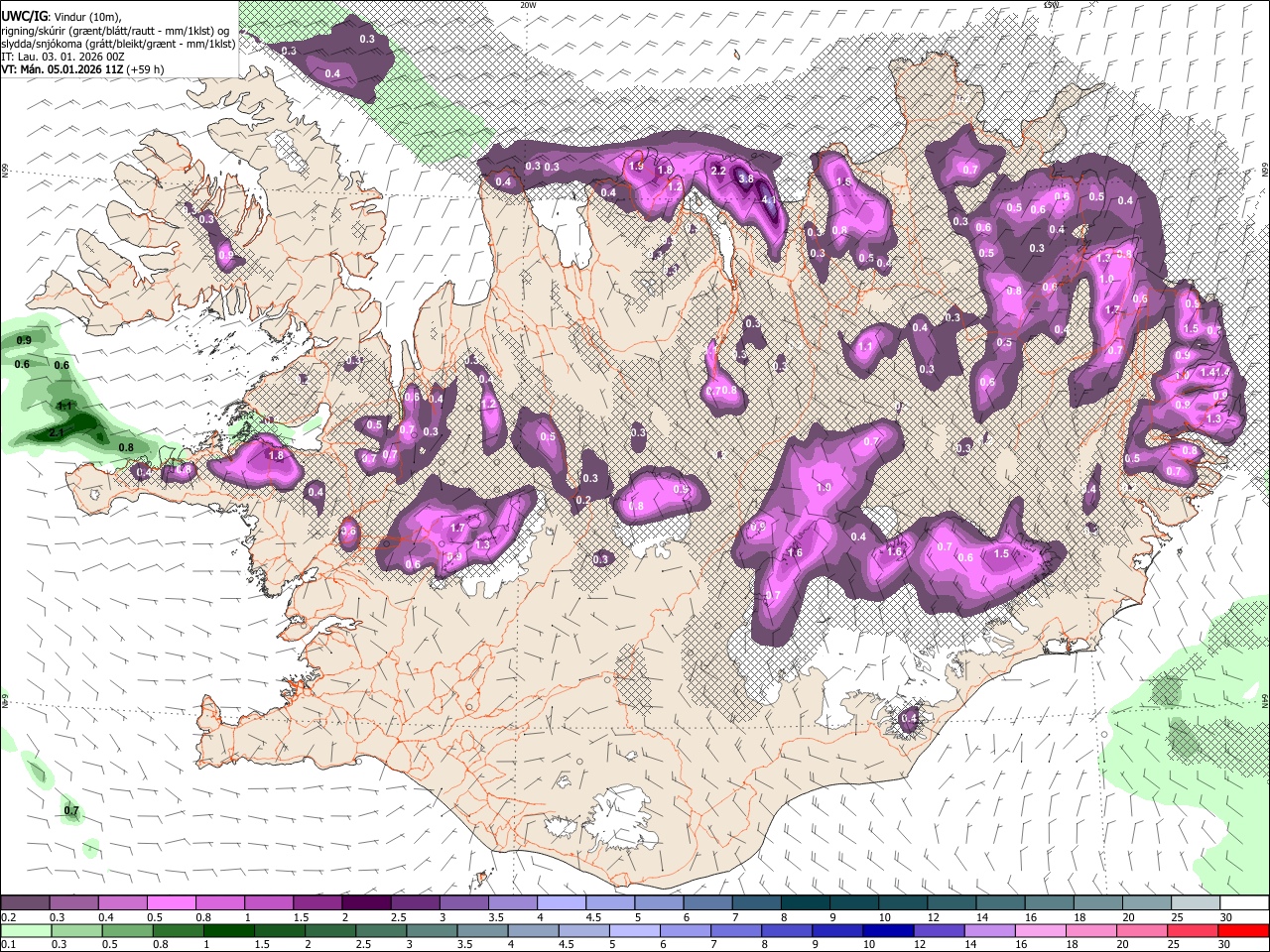Screen dimensions: 1270x952
Task: Click the 'rigning/skúrir' legend description line
Action: (116, 31)
